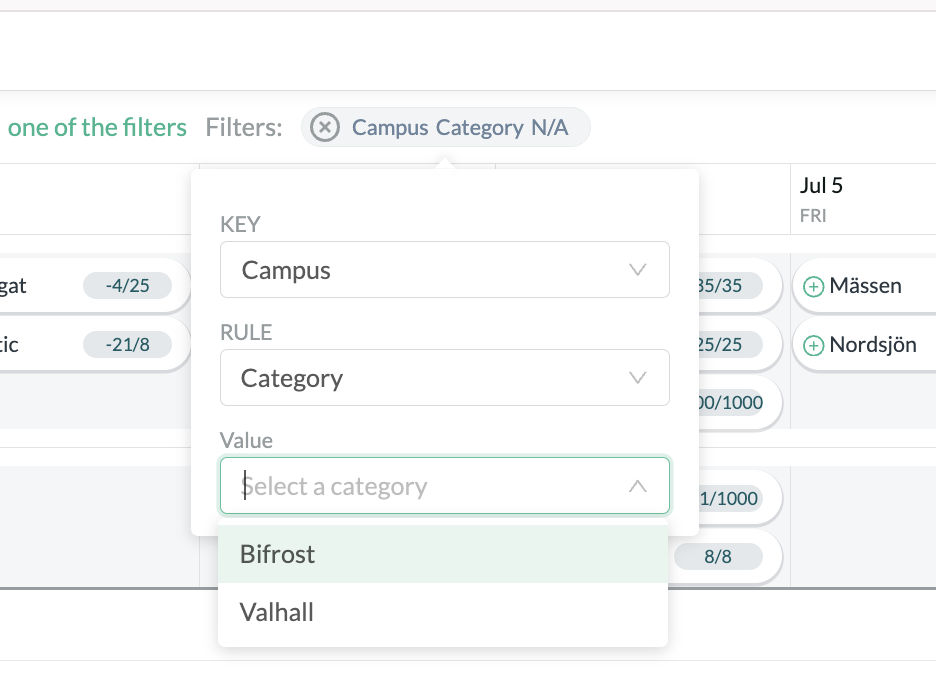Choose Valhall from the category list
The height and width of the screenshot is (686, 936).
point(443,612)
